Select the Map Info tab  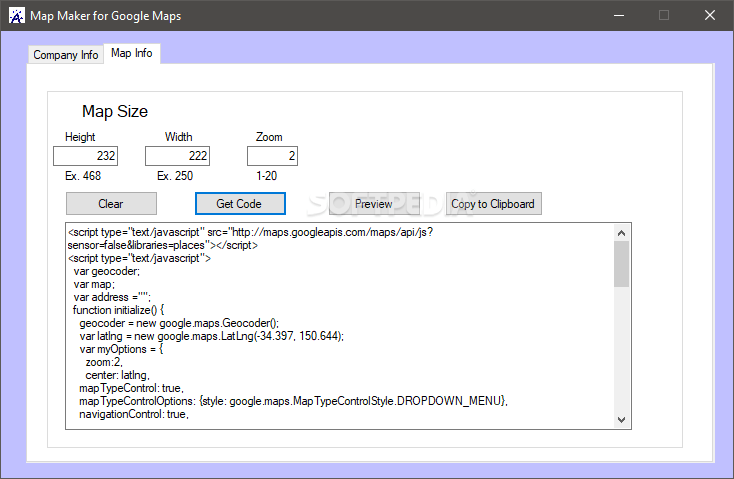(132, 53)
